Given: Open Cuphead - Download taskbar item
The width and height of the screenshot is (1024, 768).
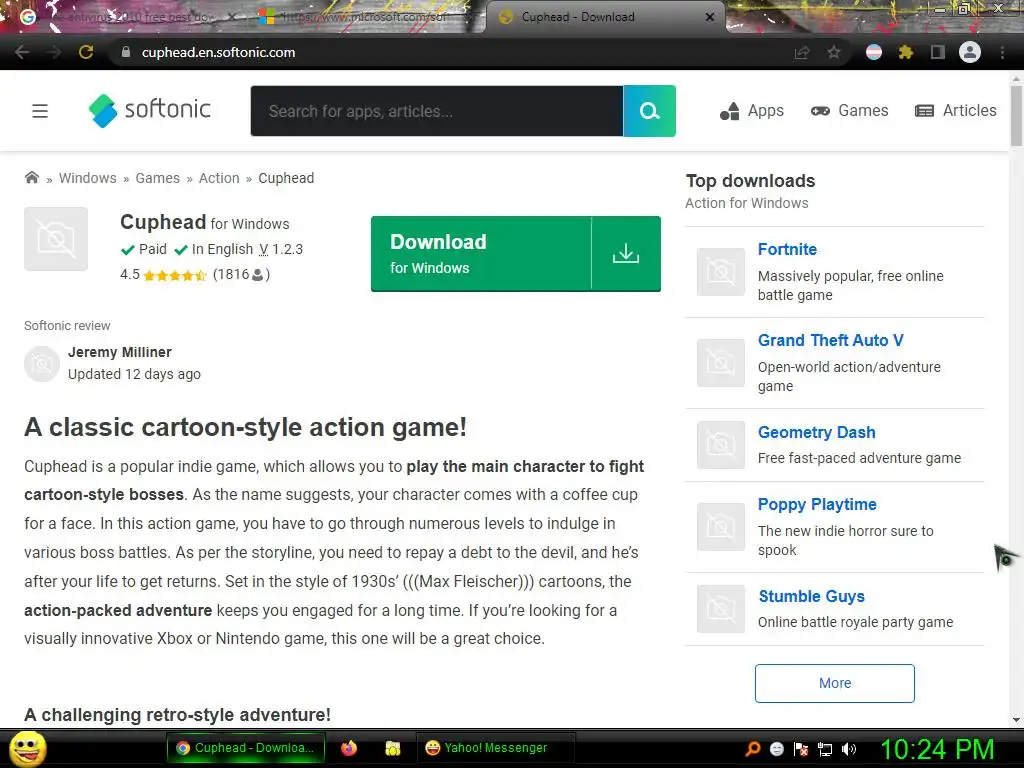Looking at the screenshot, I should point(246,748).
